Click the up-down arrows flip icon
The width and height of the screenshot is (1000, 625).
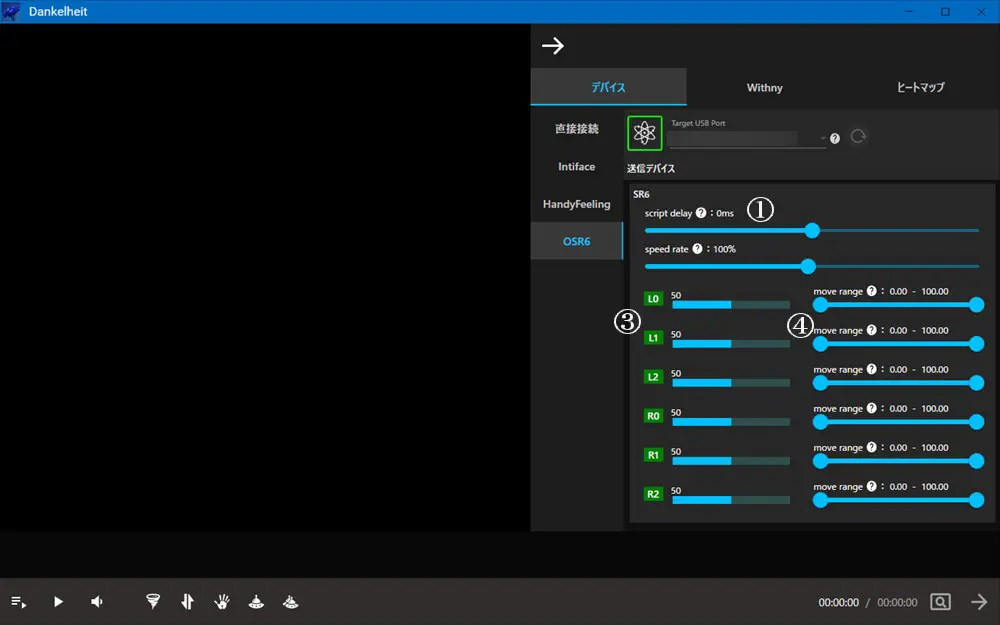pos(188,601)
